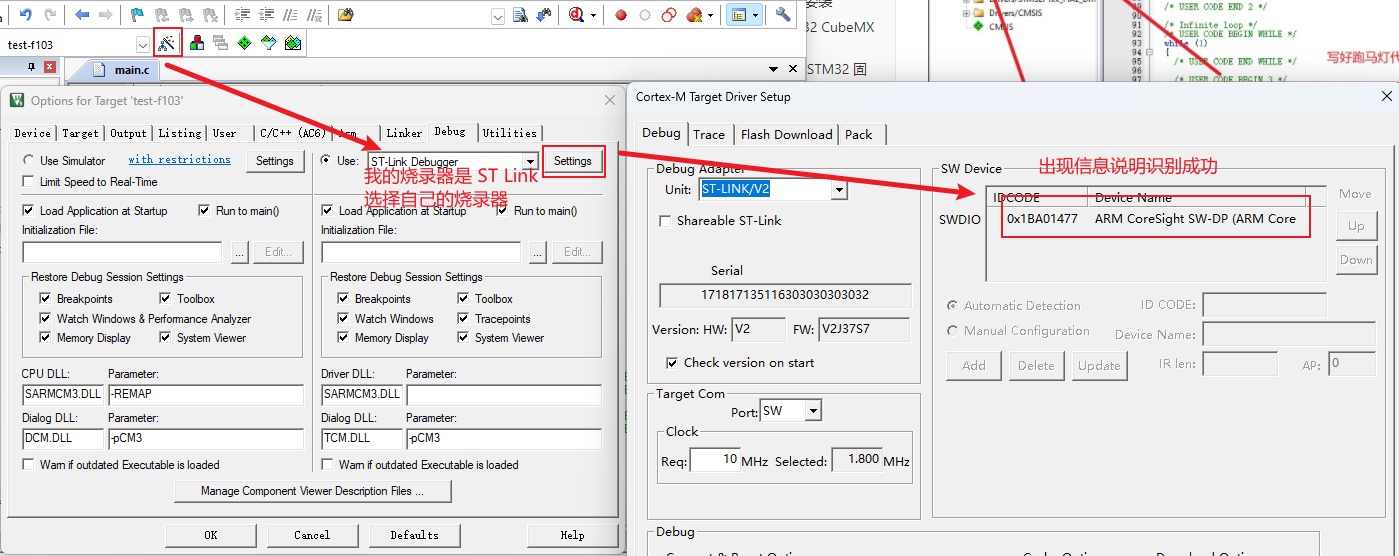Click the Redo toolbar icon
The width and height of the screenshot is (1399, 556).
49,15
